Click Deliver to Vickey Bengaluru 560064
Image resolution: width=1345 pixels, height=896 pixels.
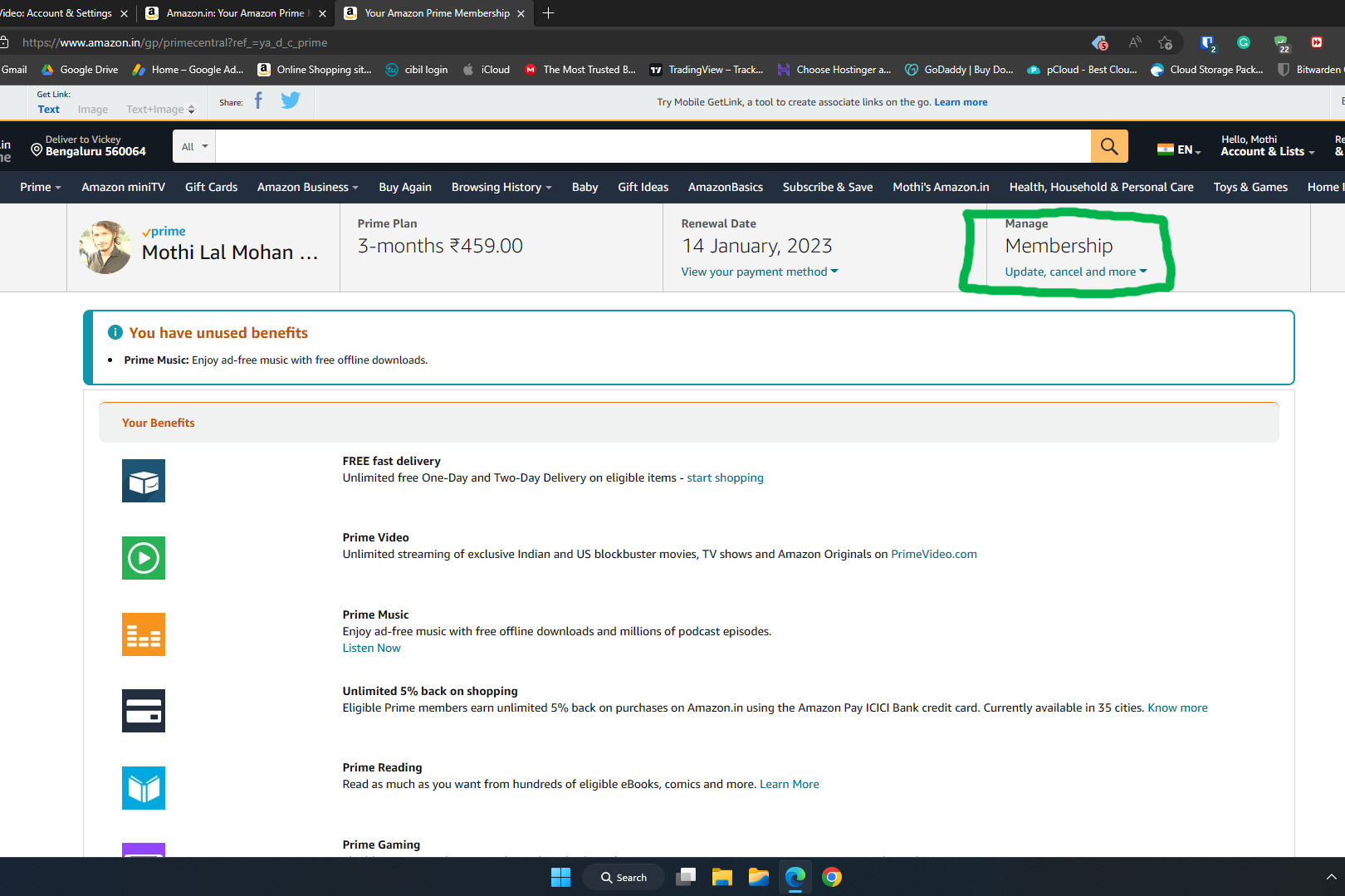[89, 145]
